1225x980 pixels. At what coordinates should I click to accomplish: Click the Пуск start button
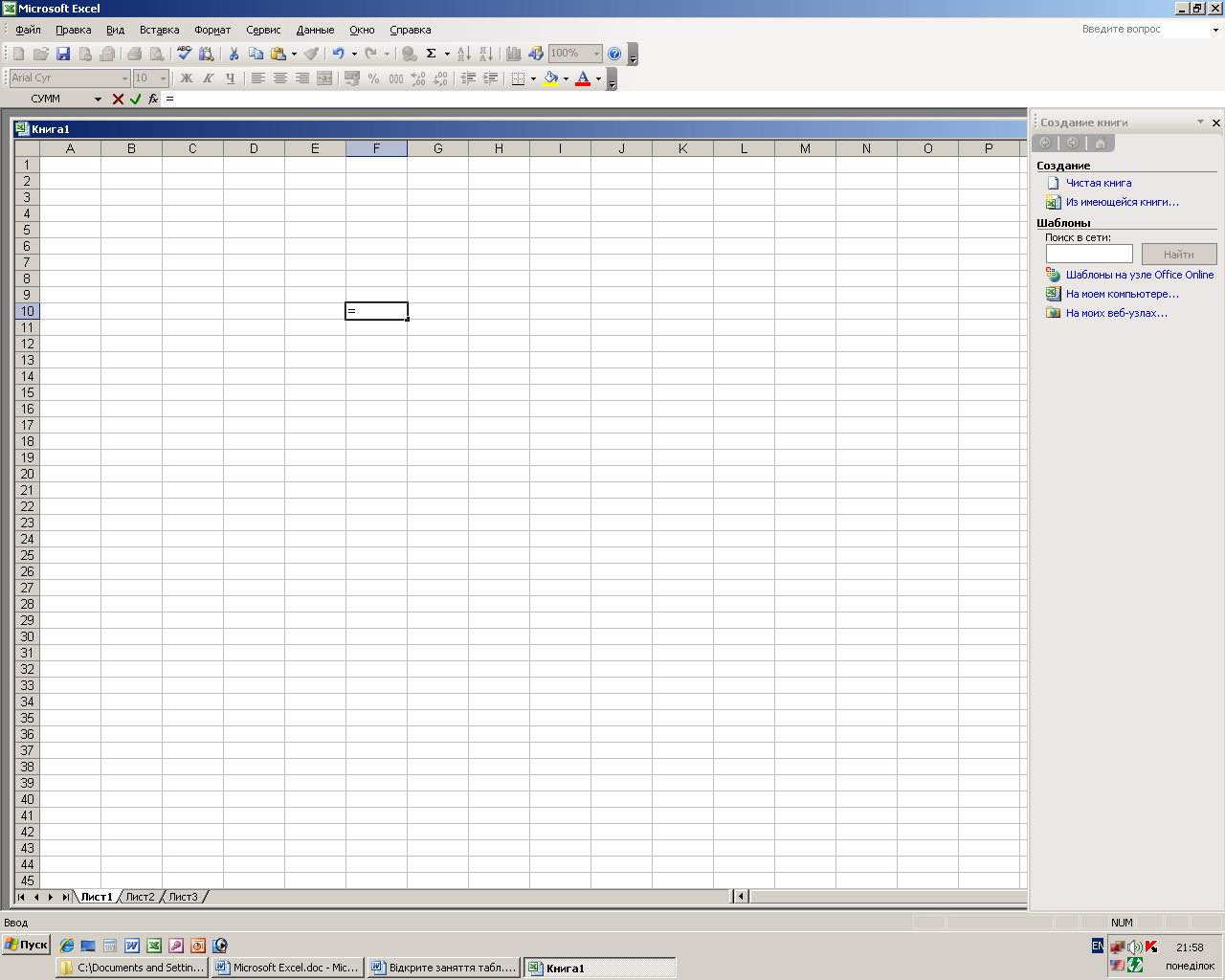coord(27,945)
